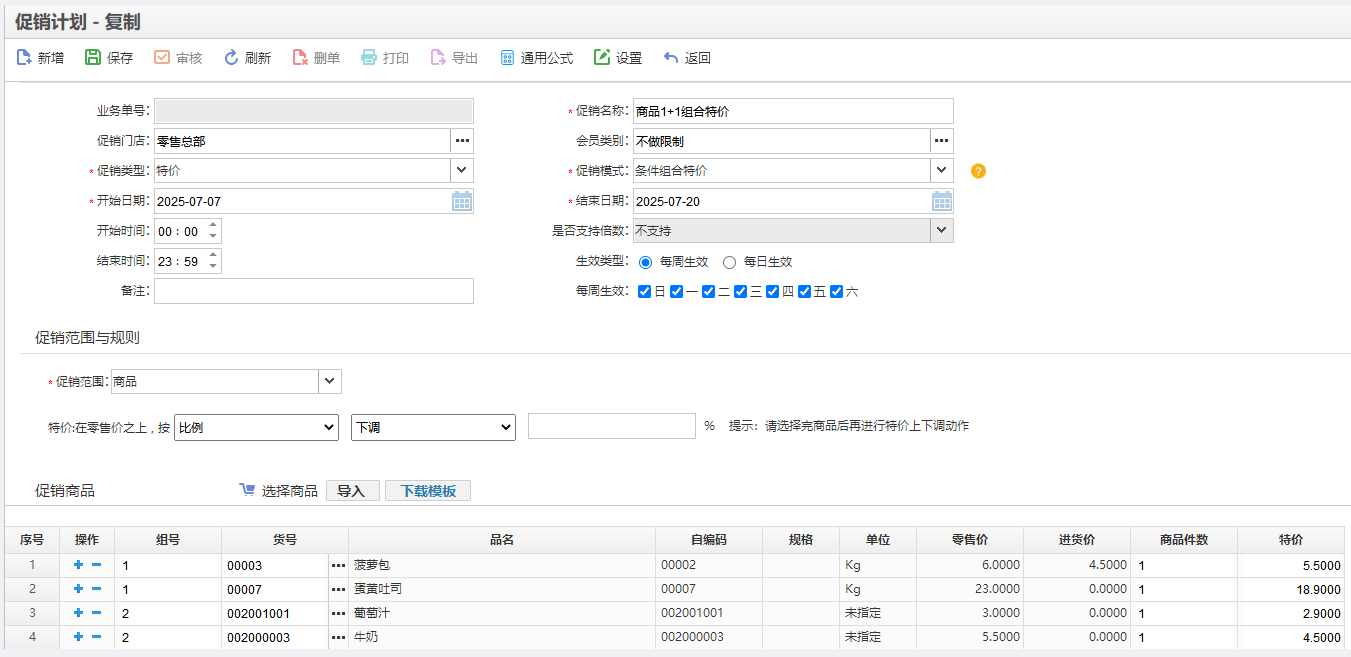Remove the 菠萝包 row with minus
This screenshot has height=657, width=1351.
(x=97, y=565)
